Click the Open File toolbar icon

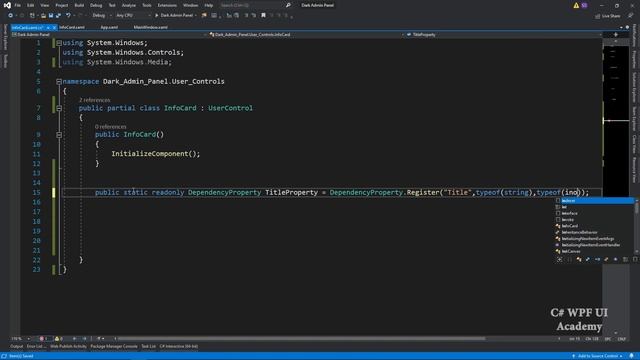pyautogui.click(x=43, y=16)
